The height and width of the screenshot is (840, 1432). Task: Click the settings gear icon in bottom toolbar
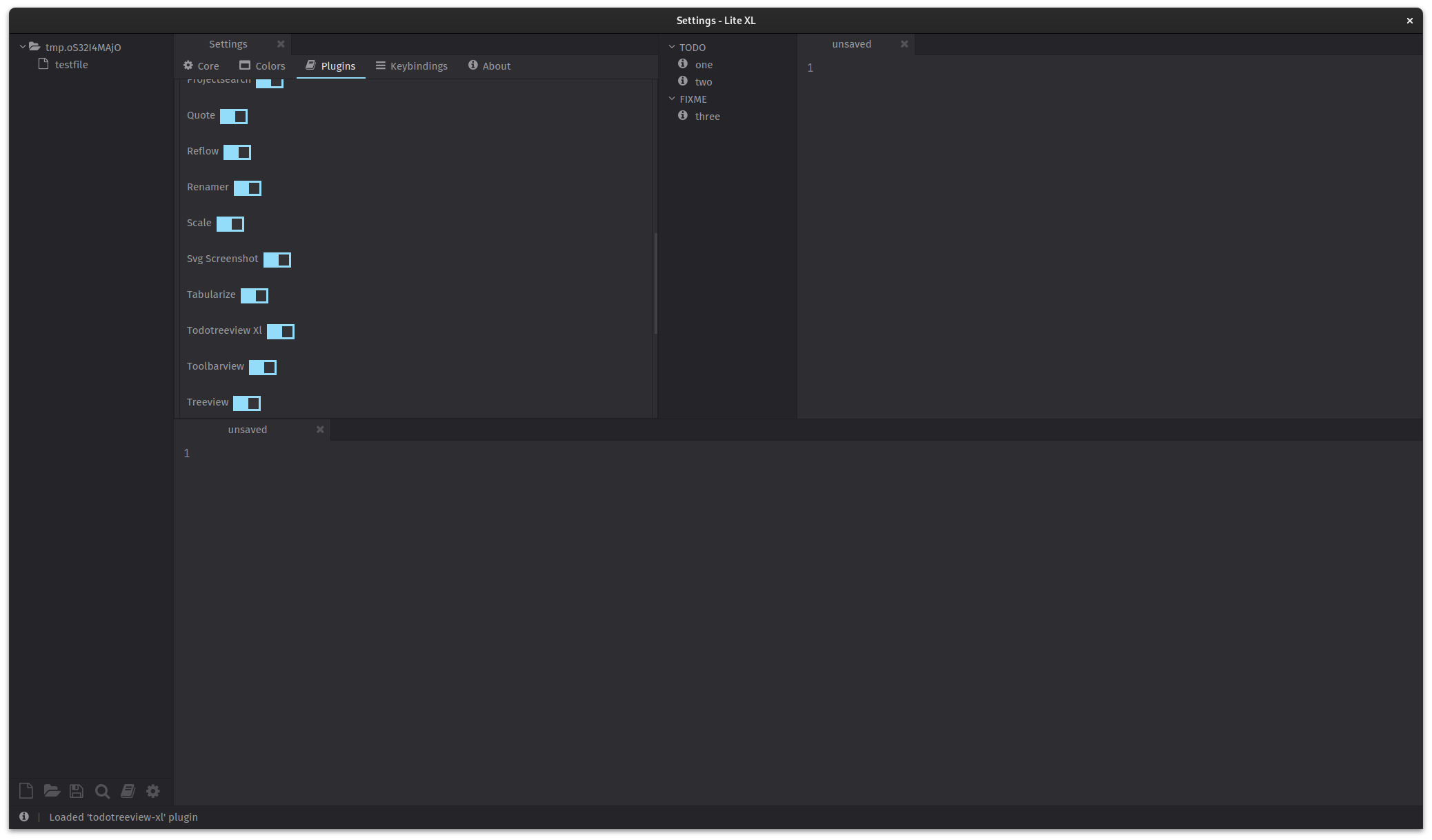(153, 791)
